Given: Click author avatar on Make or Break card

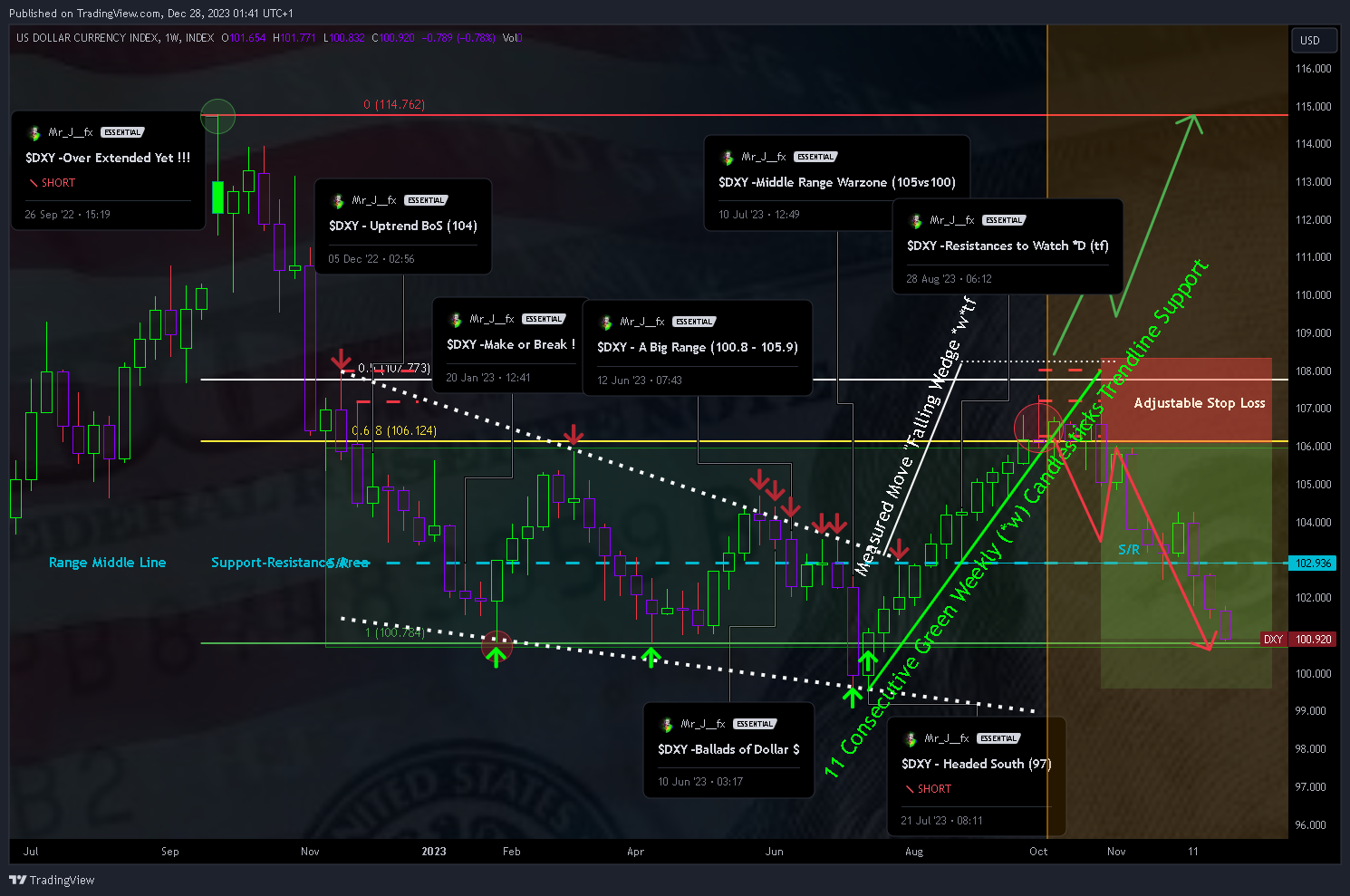Looking at the screenshot, I should (456, 320).
